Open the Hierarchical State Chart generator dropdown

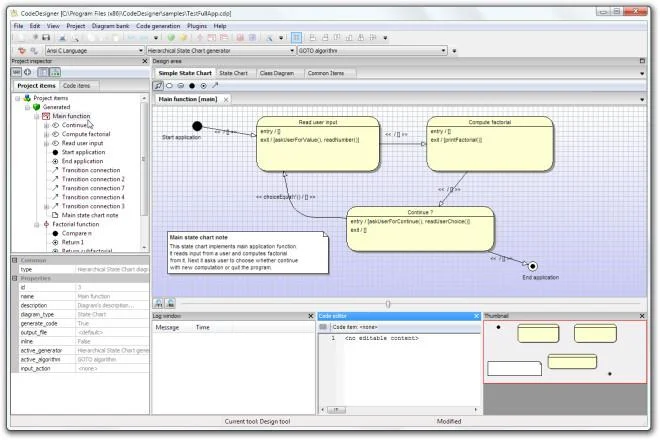coord(292,51)
